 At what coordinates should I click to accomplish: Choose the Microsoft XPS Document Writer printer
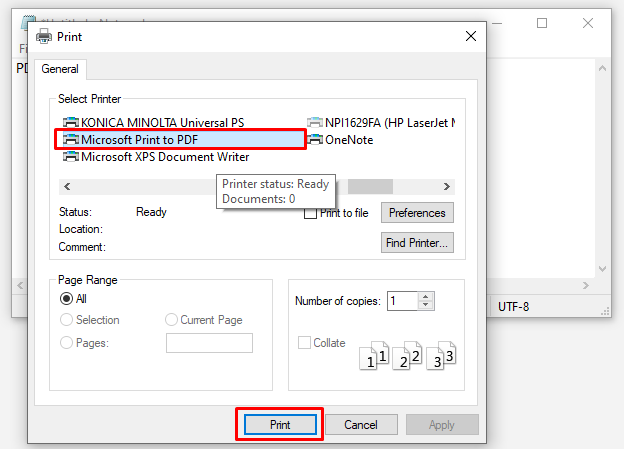(156, 157)
